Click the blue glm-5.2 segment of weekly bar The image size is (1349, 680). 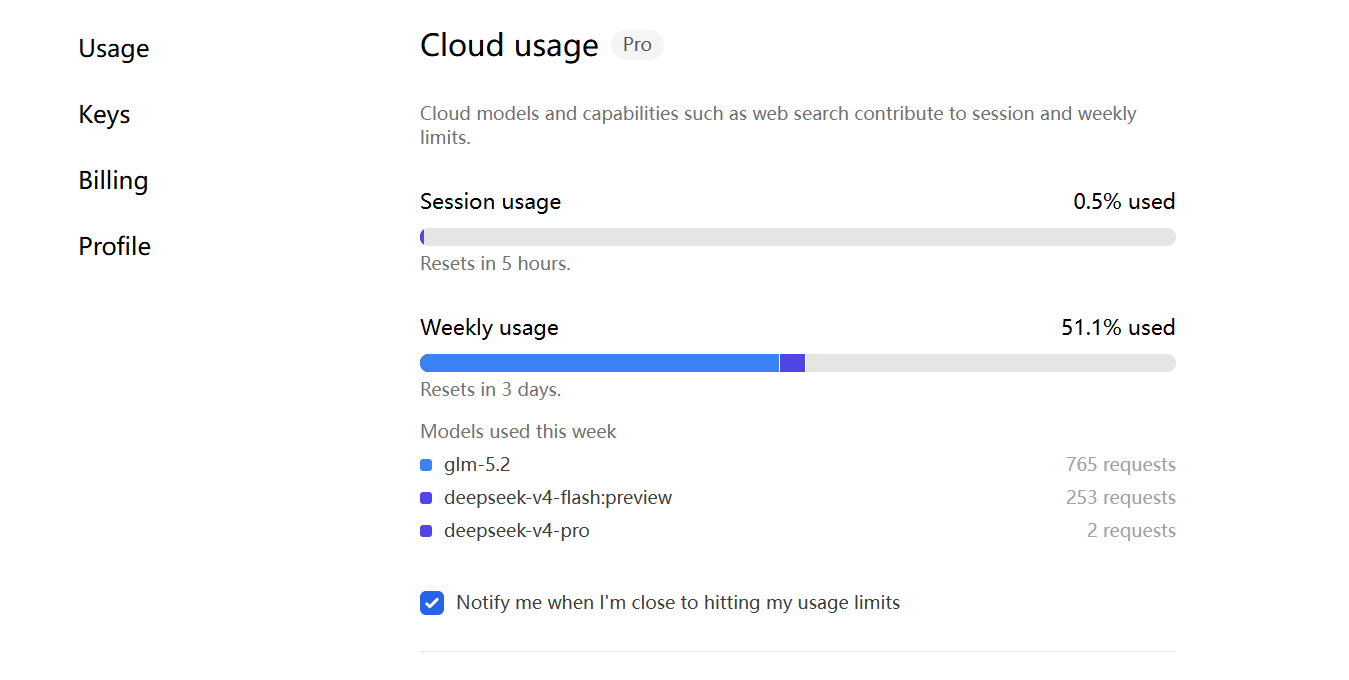[x=599, y=363]
